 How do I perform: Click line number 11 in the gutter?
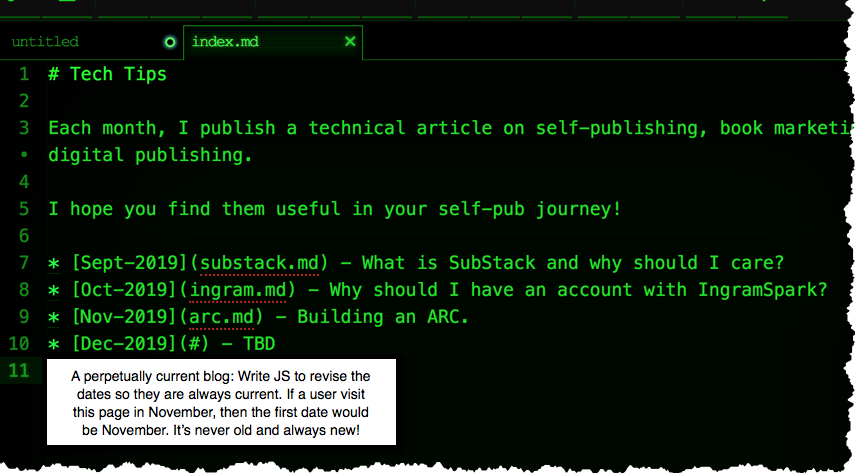coord(19,371)
